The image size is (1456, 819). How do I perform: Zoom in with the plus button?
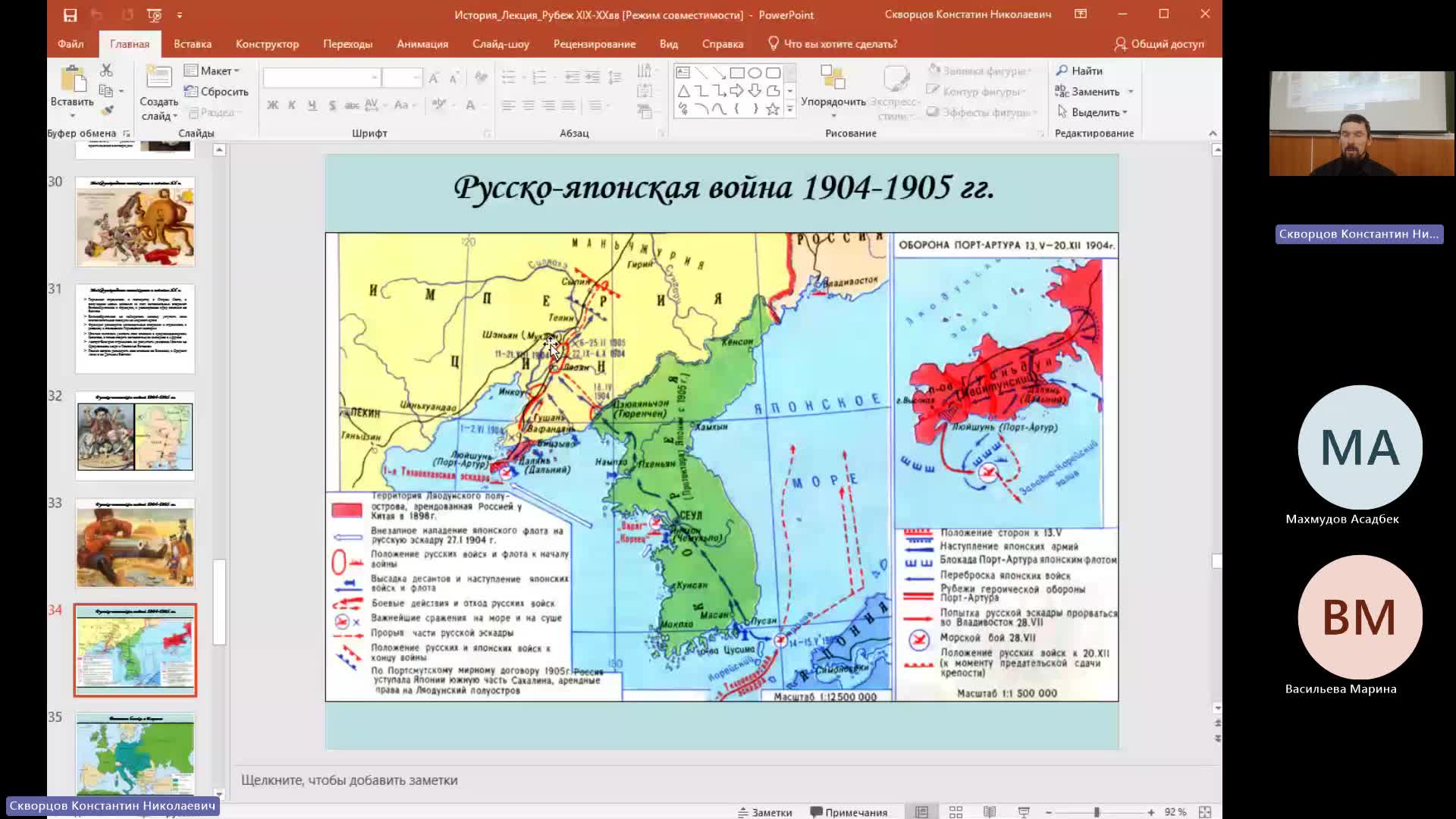(1151, 812)
